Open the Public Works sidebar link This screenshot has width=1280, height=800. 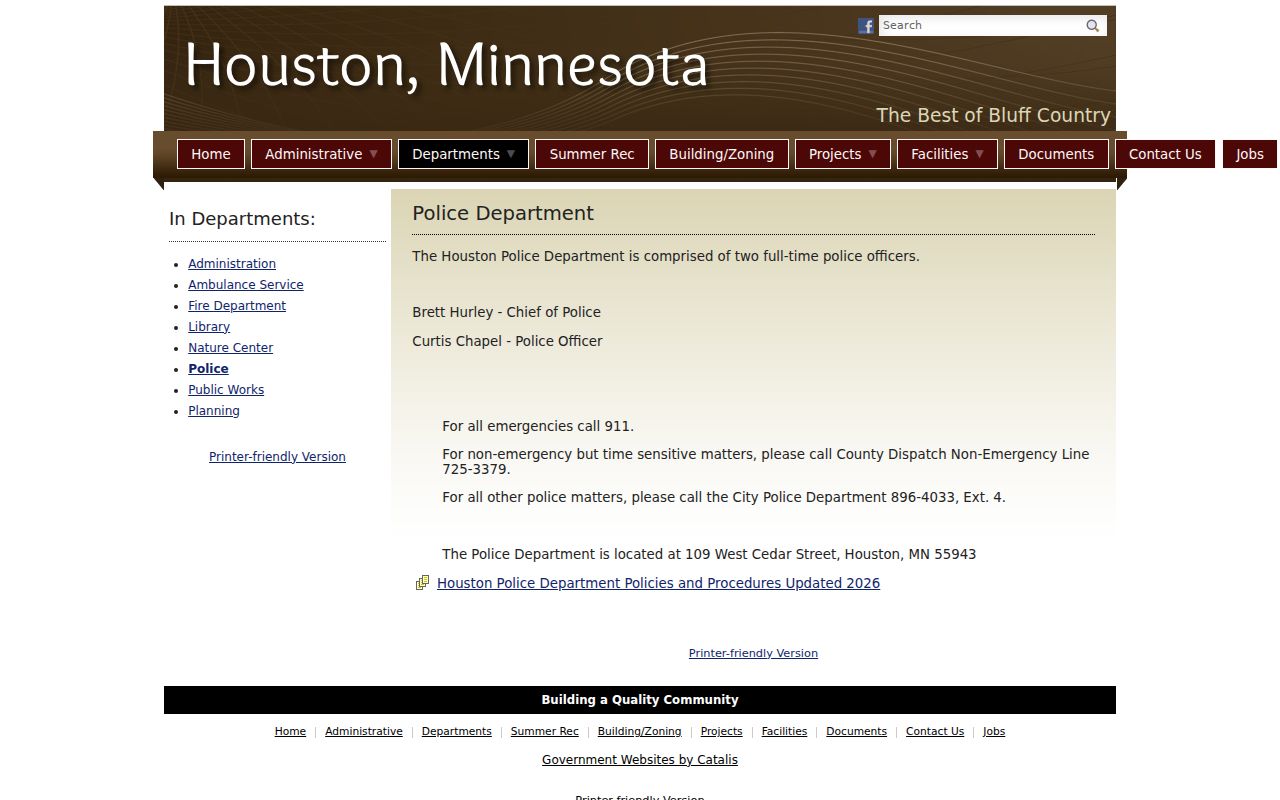[x=226, y=390]
